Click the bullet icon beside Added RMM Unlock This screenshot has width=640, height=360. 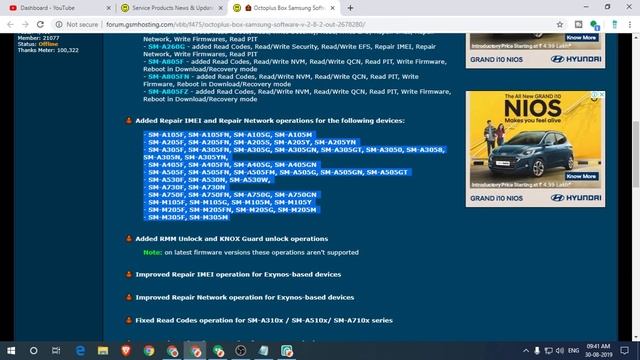click(x=129, y=238)
